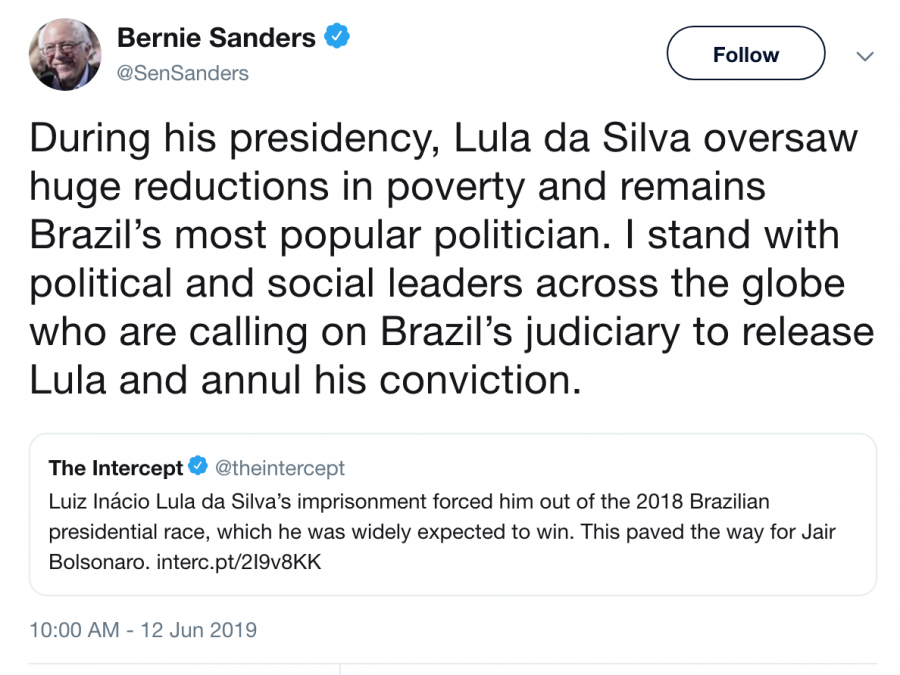Expand the tweet options chevron

coord(865,55)
